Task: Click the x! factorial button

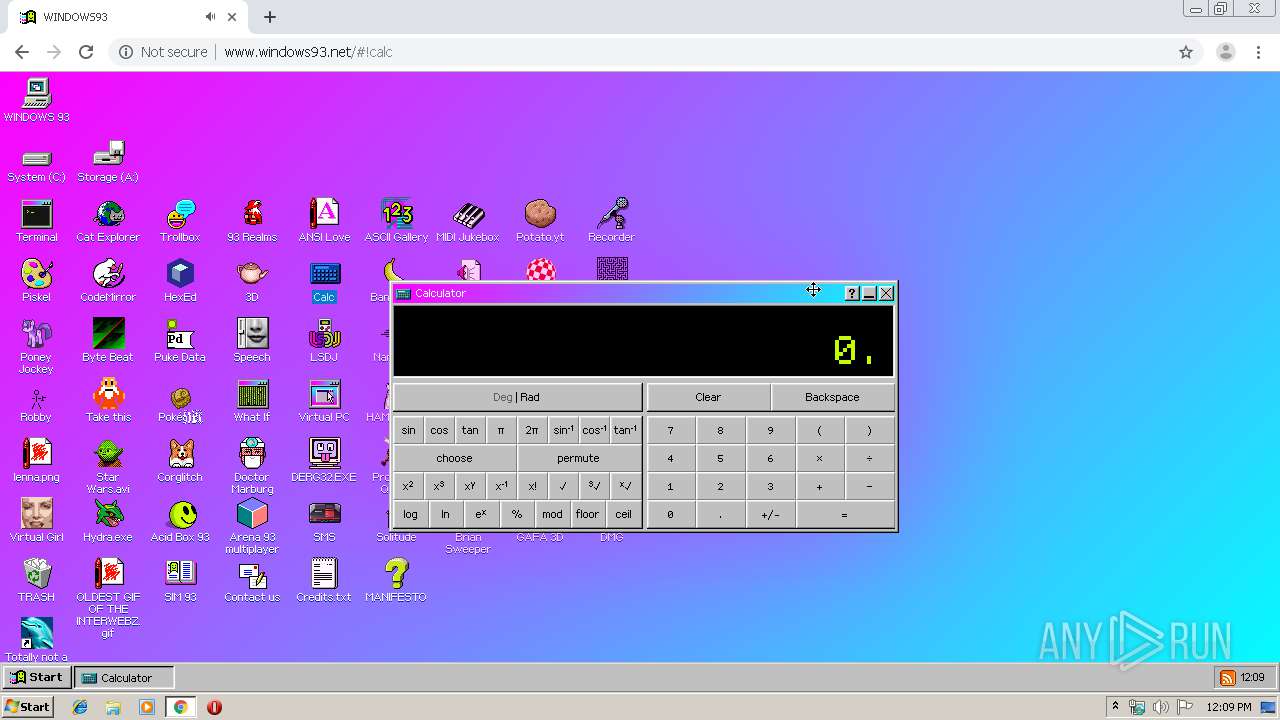Action: pos(532,486)
